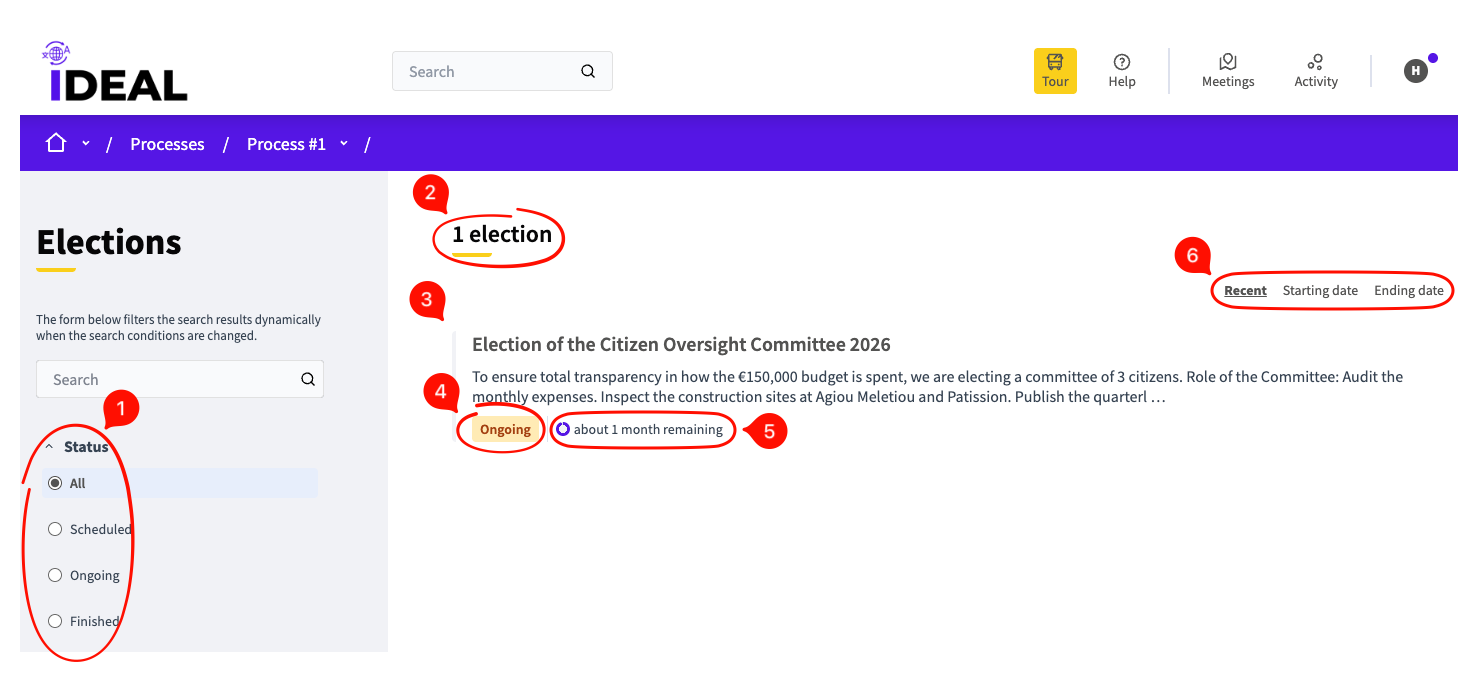Open the Tour icon in the header
This screenshot has width=1478, height=682.
(x=1055, y=70)
